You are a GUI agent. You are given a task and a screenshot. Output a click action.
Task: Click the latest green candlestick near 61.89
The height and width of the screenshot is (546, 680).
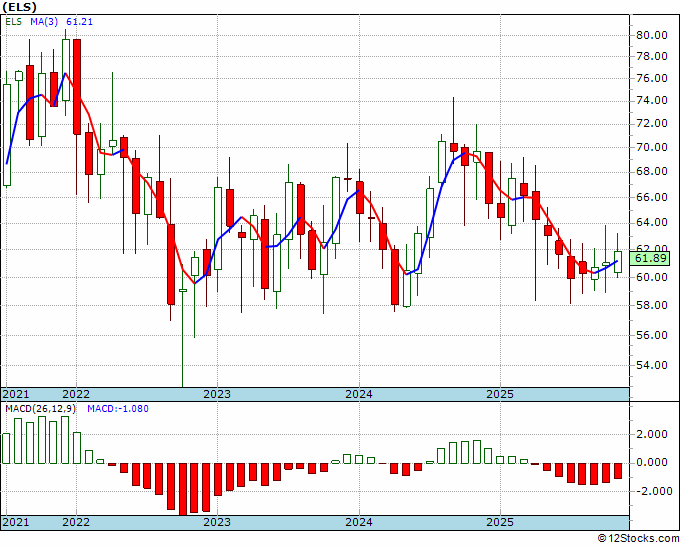coord(618,262)
